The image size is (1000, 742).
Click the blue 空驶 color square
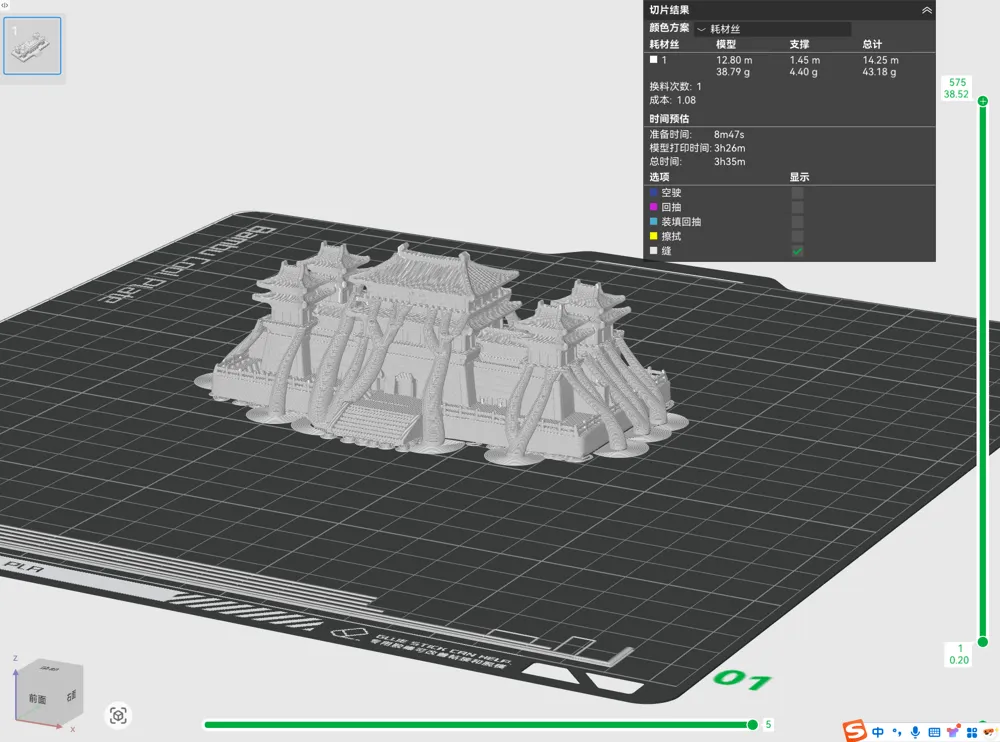click(x=653, y=192)
